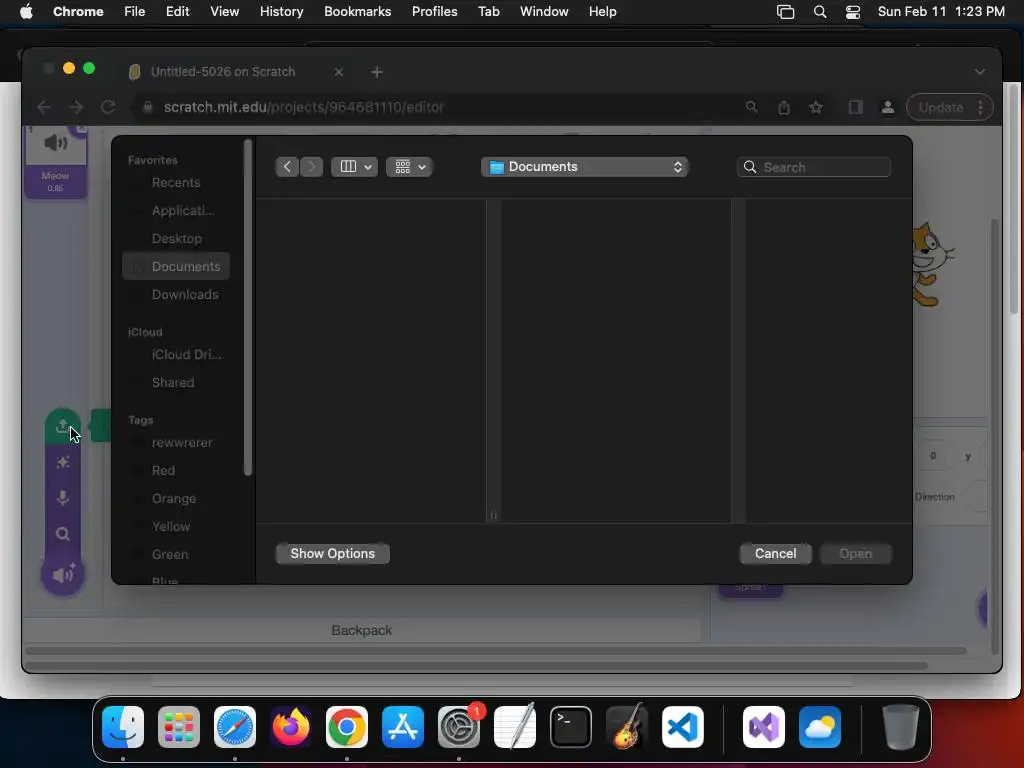Open Firefox from the Dock

click(x=291, y=727)
